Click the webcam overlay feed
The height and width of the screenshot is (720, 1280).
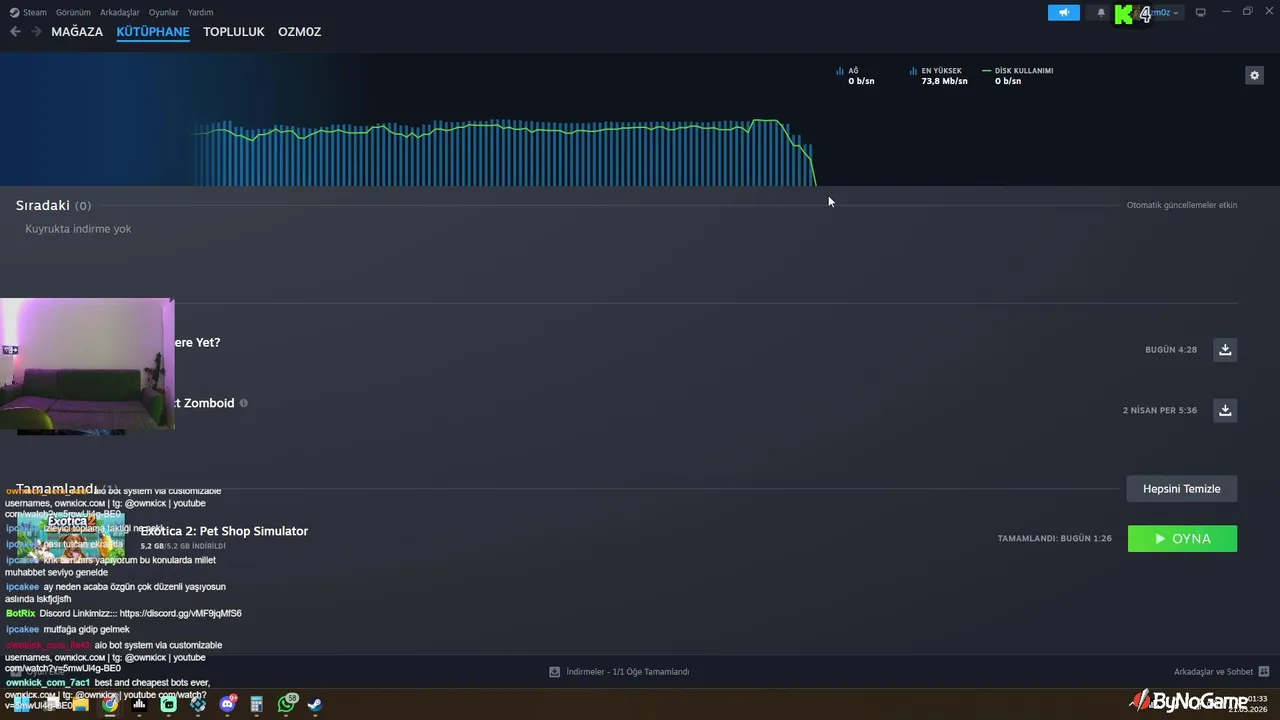click(x=87, y=363)
